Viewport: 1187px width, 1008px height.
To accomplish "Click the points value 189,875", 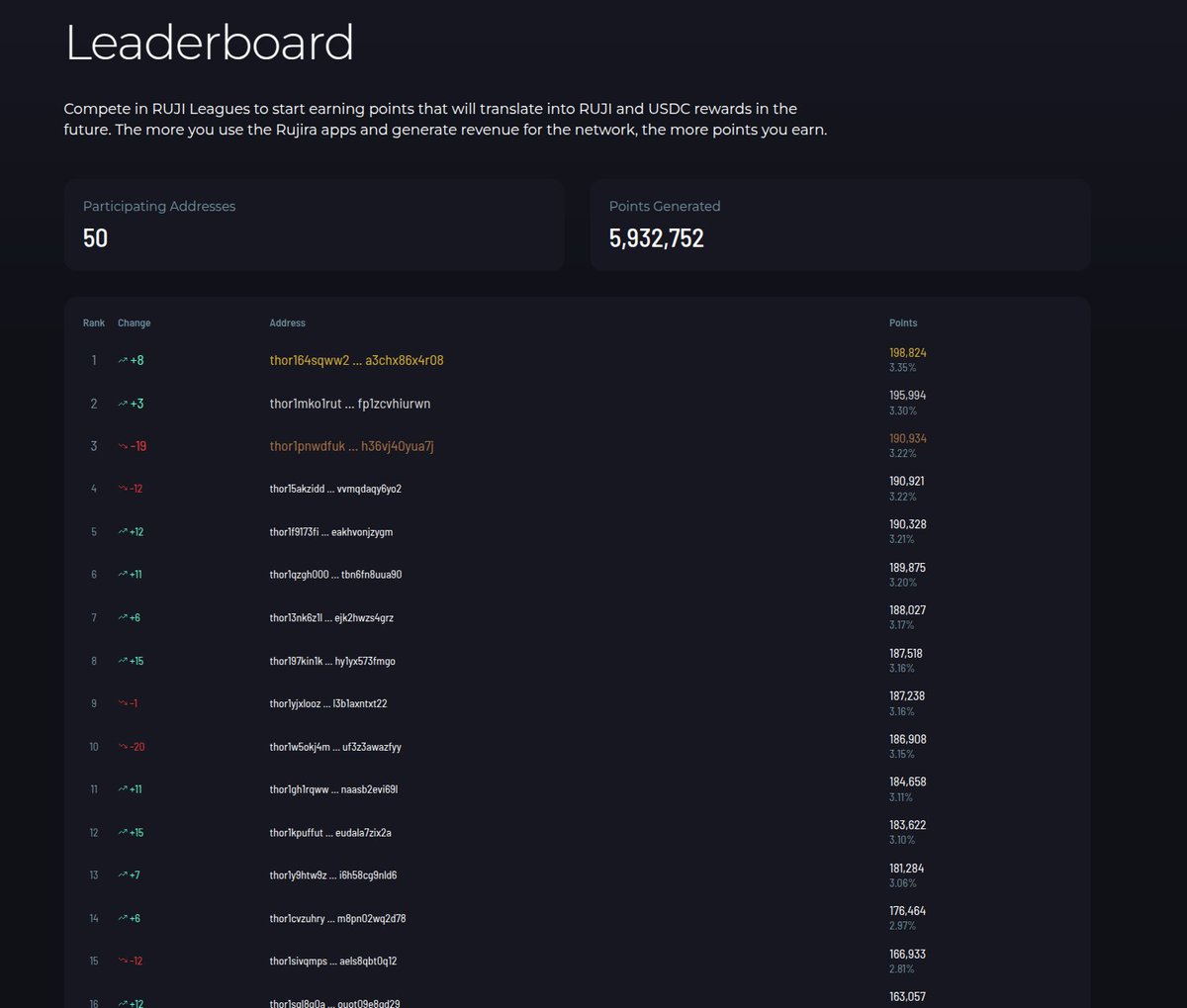I will 908,568.
